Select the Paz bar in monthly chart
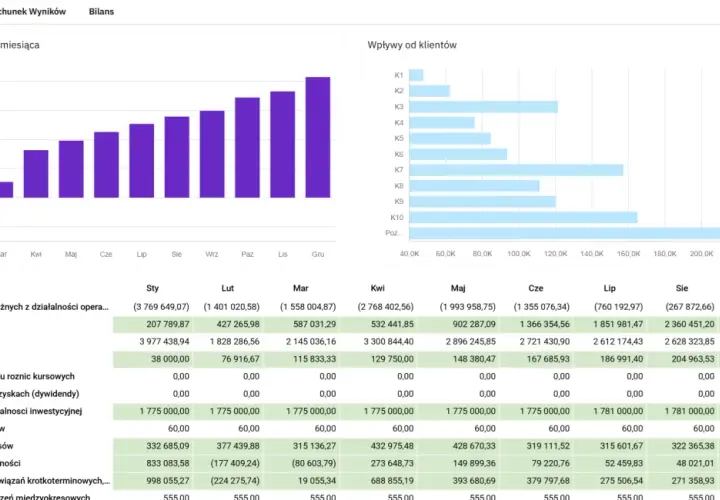720x500 pixels. (x=247, y=147)
